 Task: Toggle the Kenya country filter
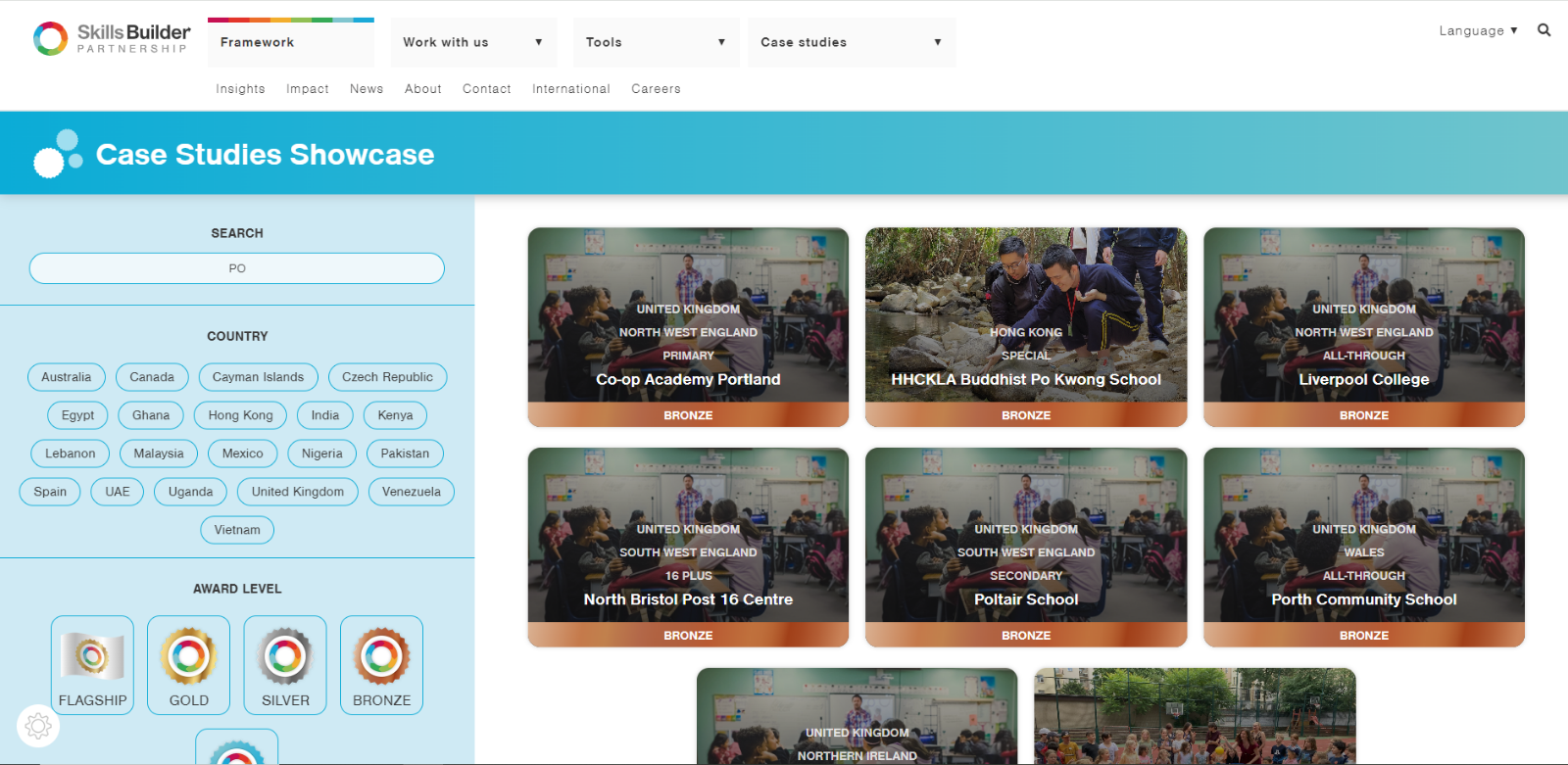pyautogui.click(x=395, y=415)
